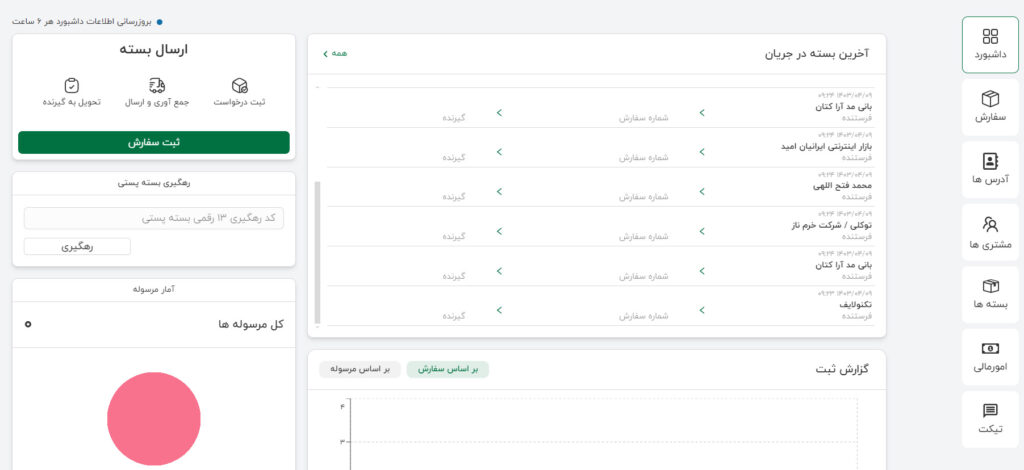This screenshot has height=470, width=1024.
Task: Click the رهگیری بسته پستی panel title
Action: pyautogui.click(x=154, y=183)
